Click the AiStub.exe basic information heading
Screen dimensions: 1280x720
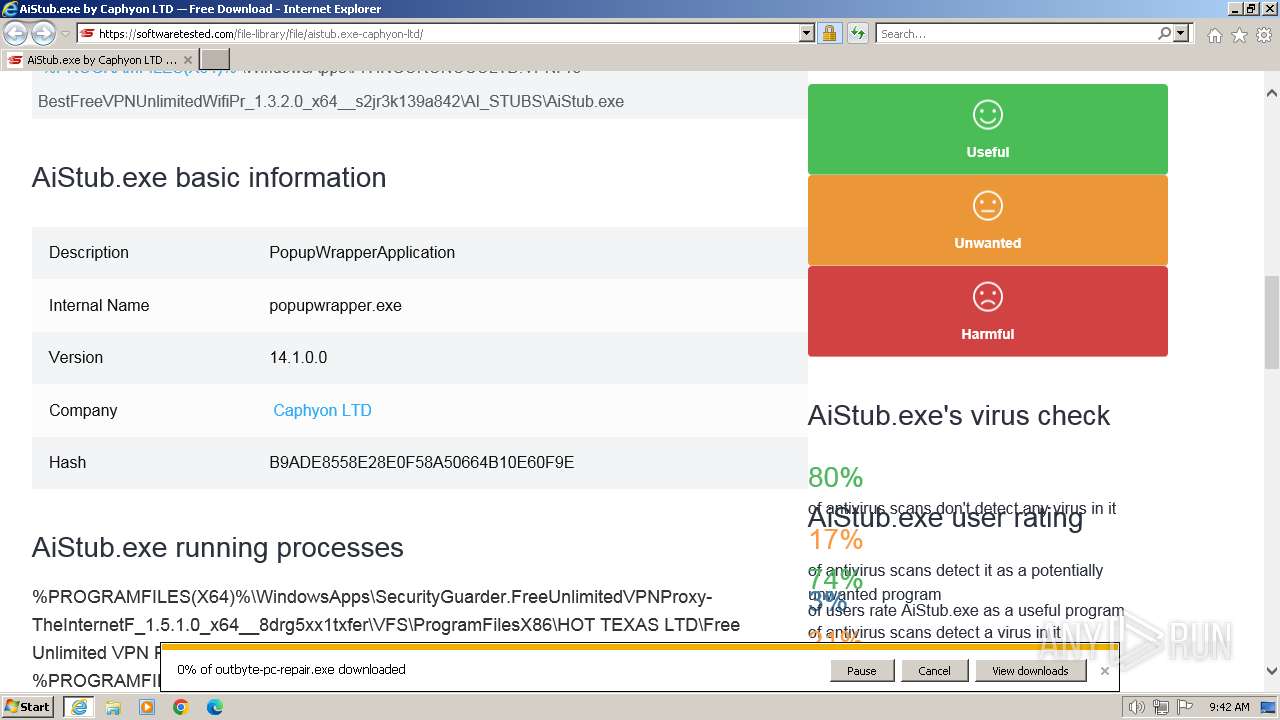(209, 177)
